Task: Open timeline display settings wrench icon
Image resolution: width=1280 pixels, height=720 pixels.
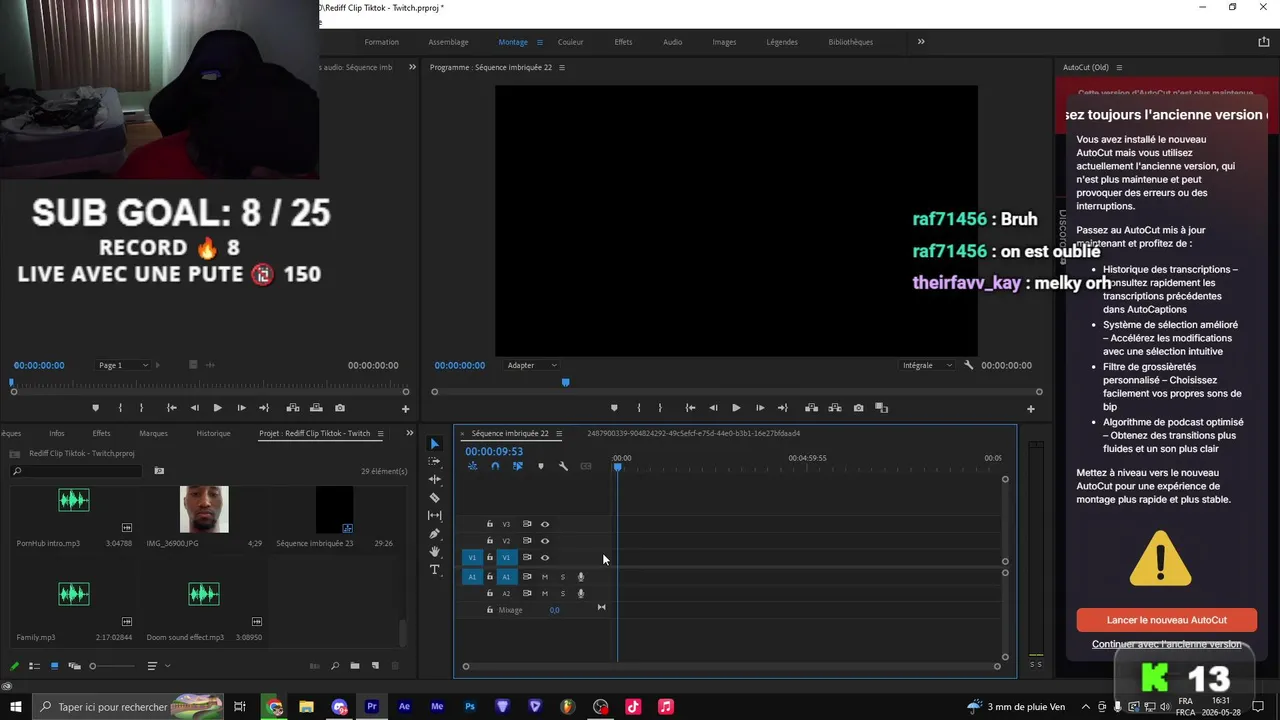Action: tap(563, 466)
